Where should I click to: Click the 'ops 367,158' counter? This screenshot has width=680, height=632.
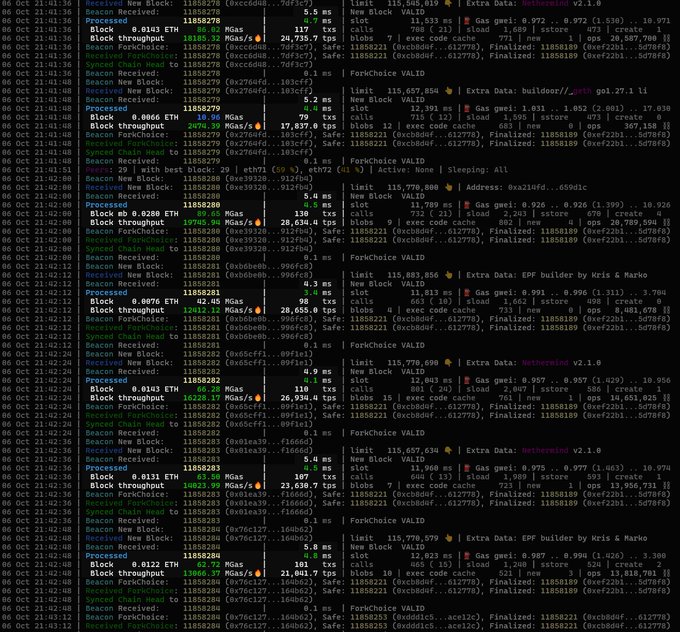(622, 126)
